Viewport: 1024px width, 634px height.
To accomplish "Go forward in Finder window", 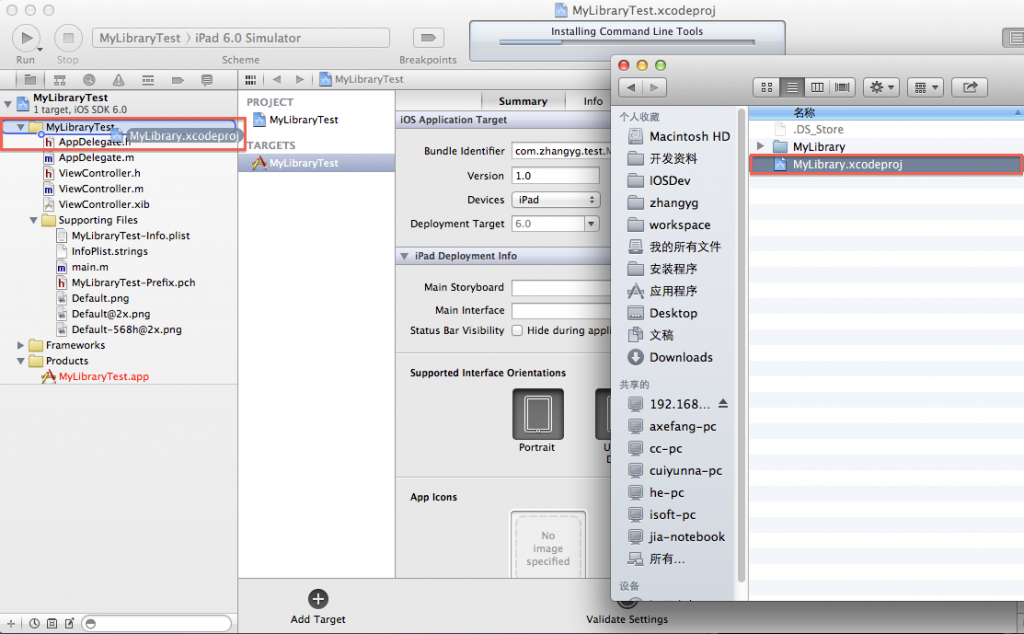I will pyautogui.click(x=654, y=87).
